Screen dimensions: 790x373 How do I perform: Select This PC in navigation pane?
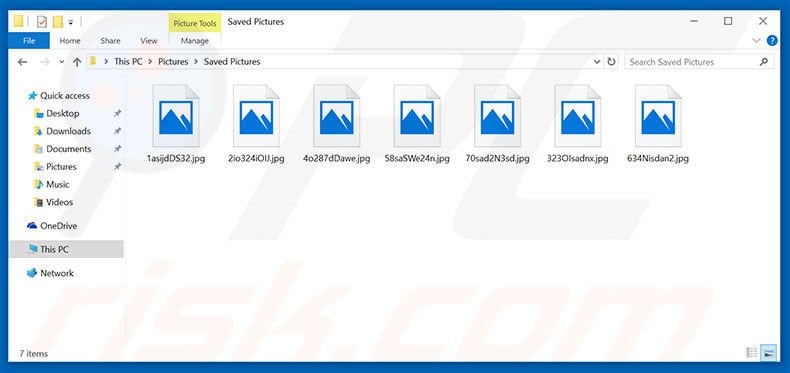coord(66,249)
